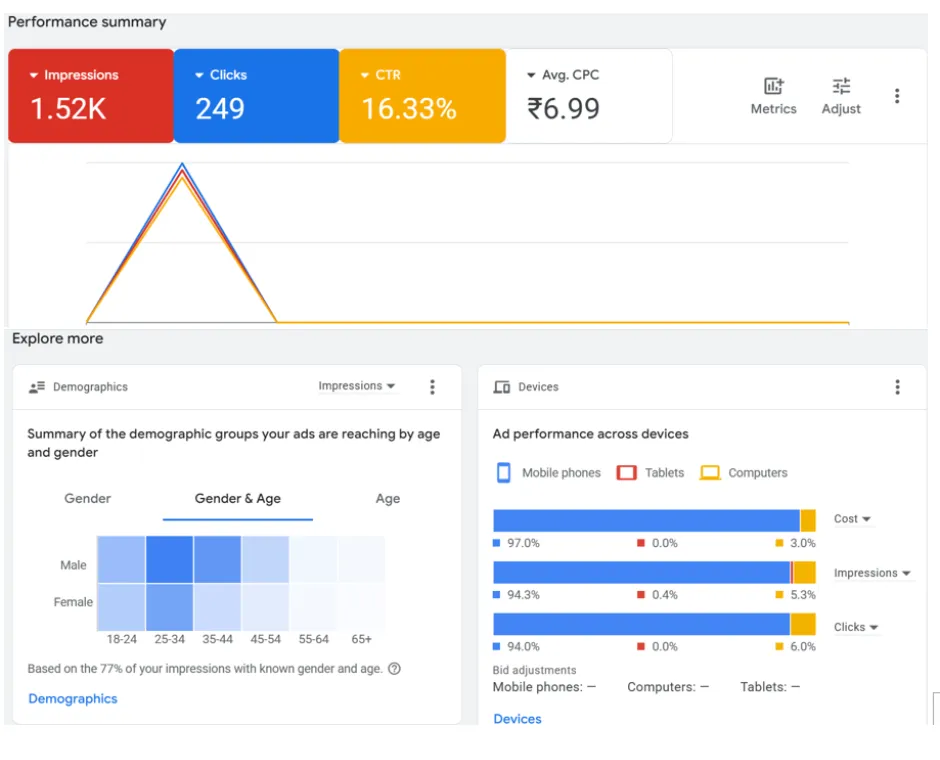
Task: Click the Male 25-34 heatmap cell
Action: pos(169,559)
